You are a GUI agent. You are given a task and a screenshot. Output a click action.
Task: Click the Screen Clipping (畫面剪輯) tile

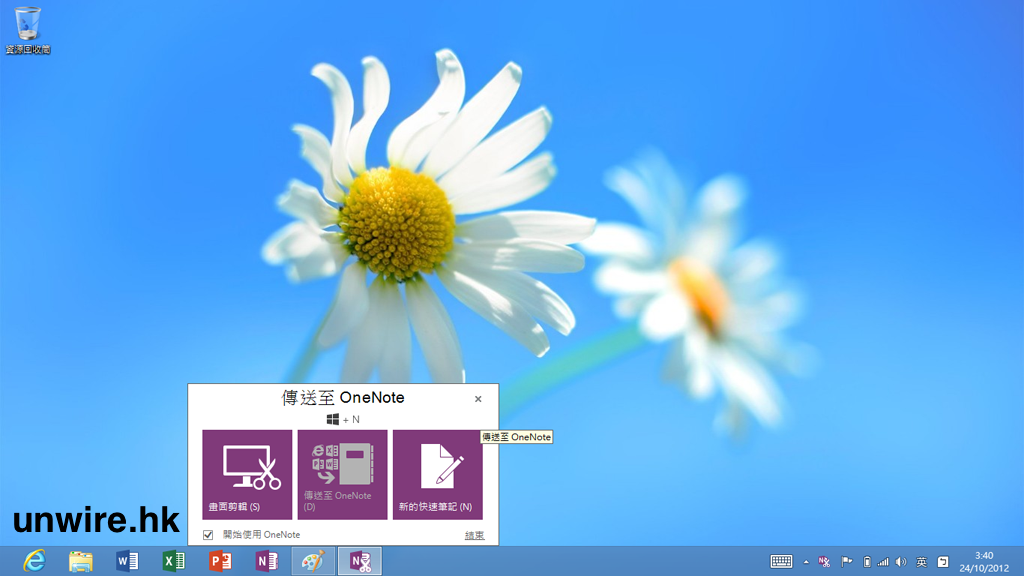pyautogui.click(x=247, y=474)
